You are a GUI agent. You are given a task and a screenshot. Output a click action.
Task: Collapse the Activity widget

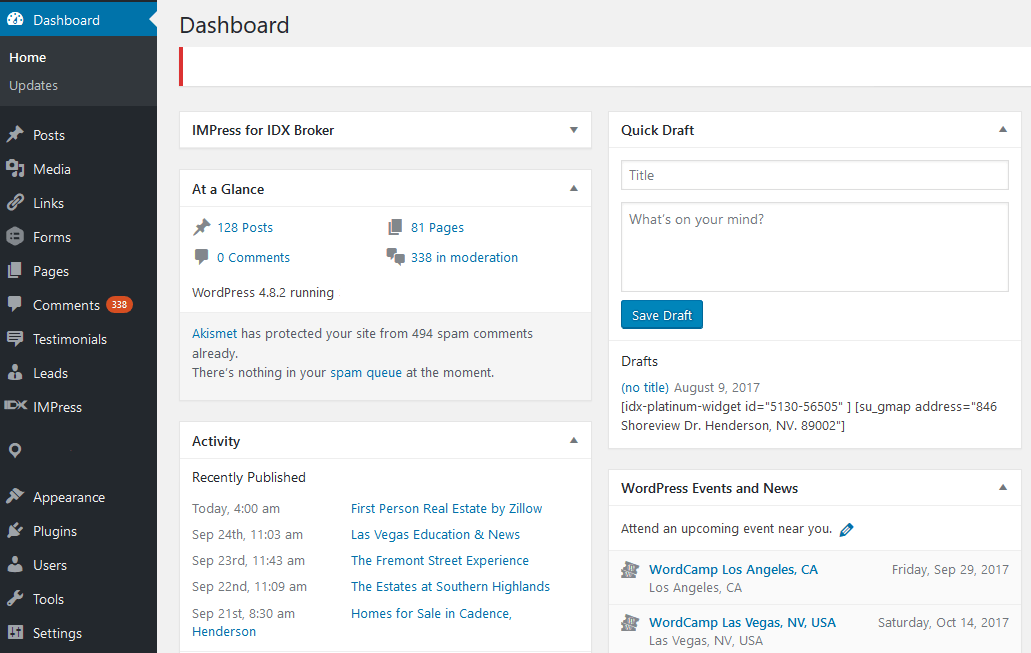coord(573,441)
